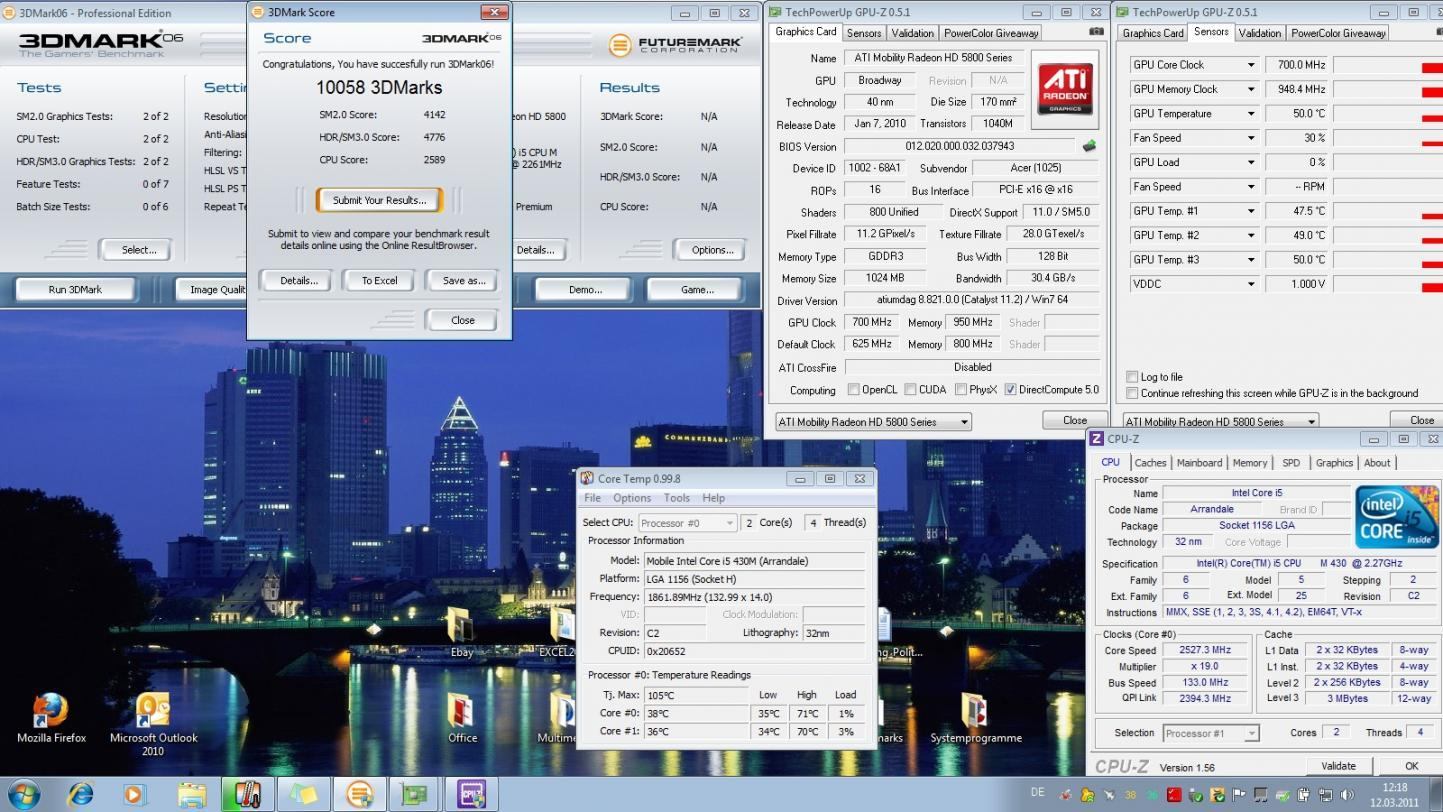Open the Memory tab in CPU-Z
This screenshot has height=812, width=1443.
coord(1250,463)
